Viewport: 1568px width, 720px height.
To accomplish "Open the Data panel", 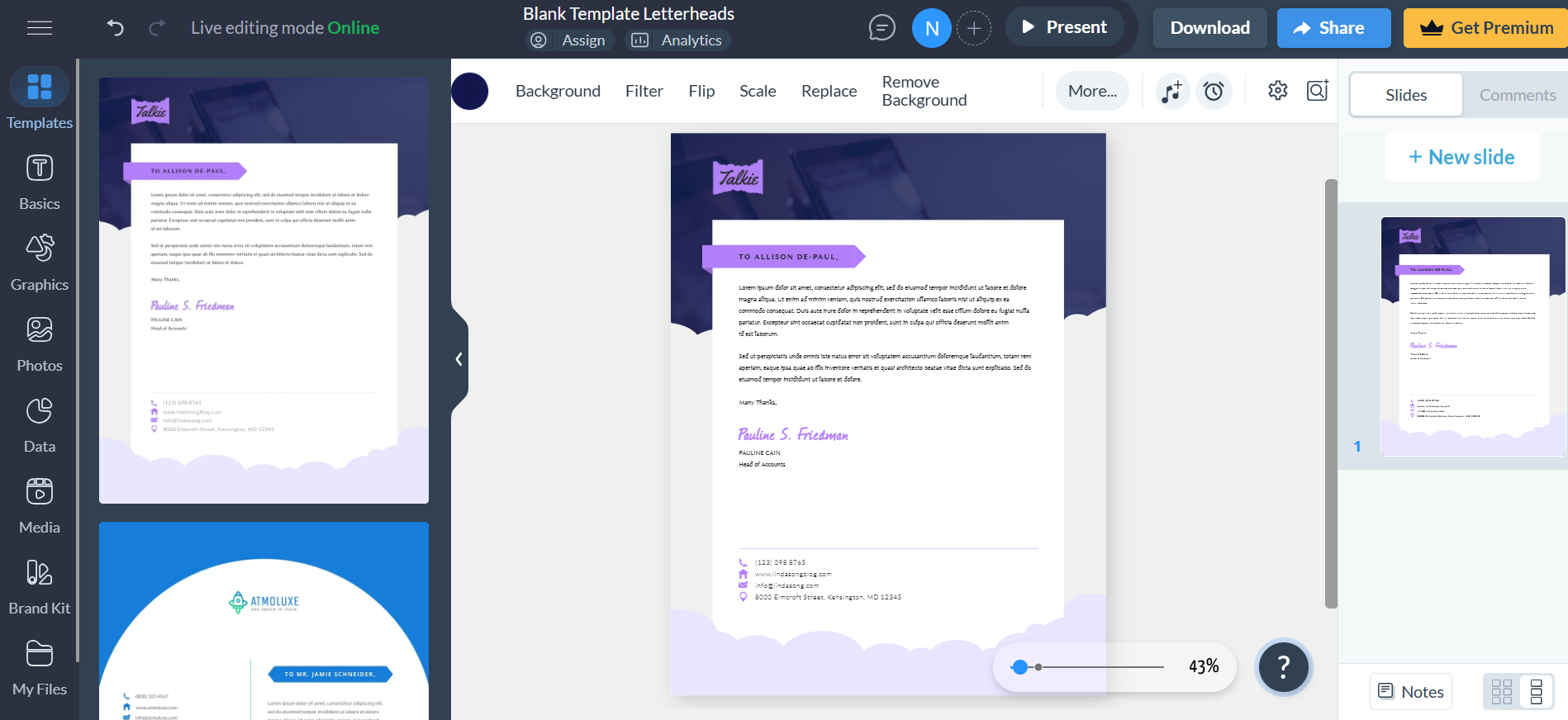I will tap(40, 424).
